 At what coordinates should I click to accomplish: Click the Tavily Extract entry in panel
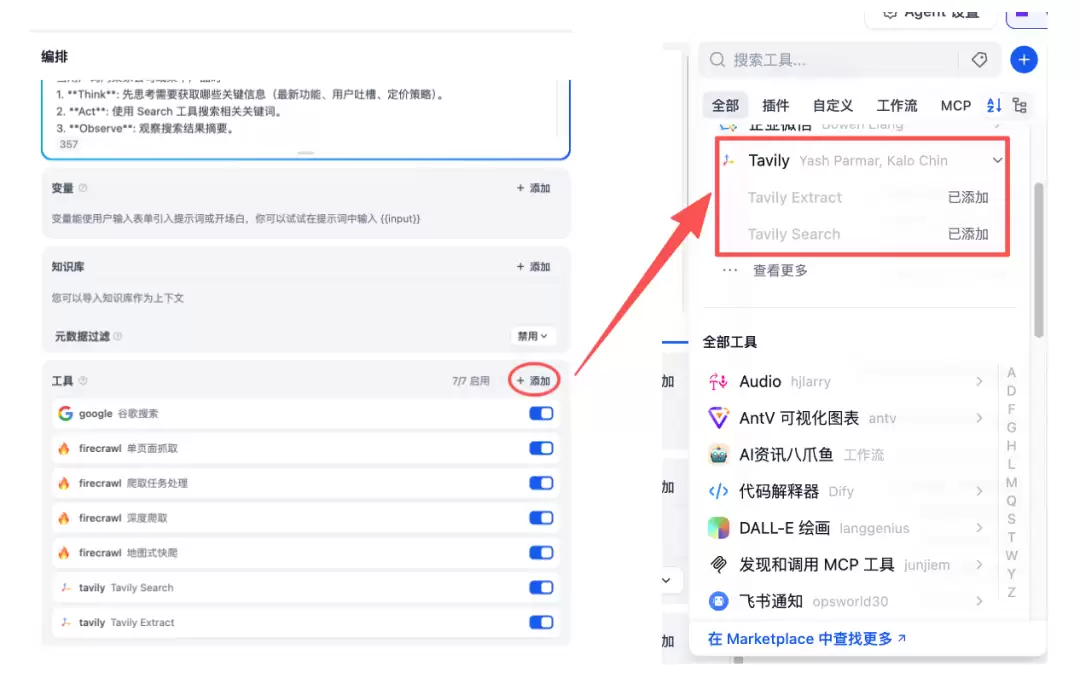tap(868, 198)
